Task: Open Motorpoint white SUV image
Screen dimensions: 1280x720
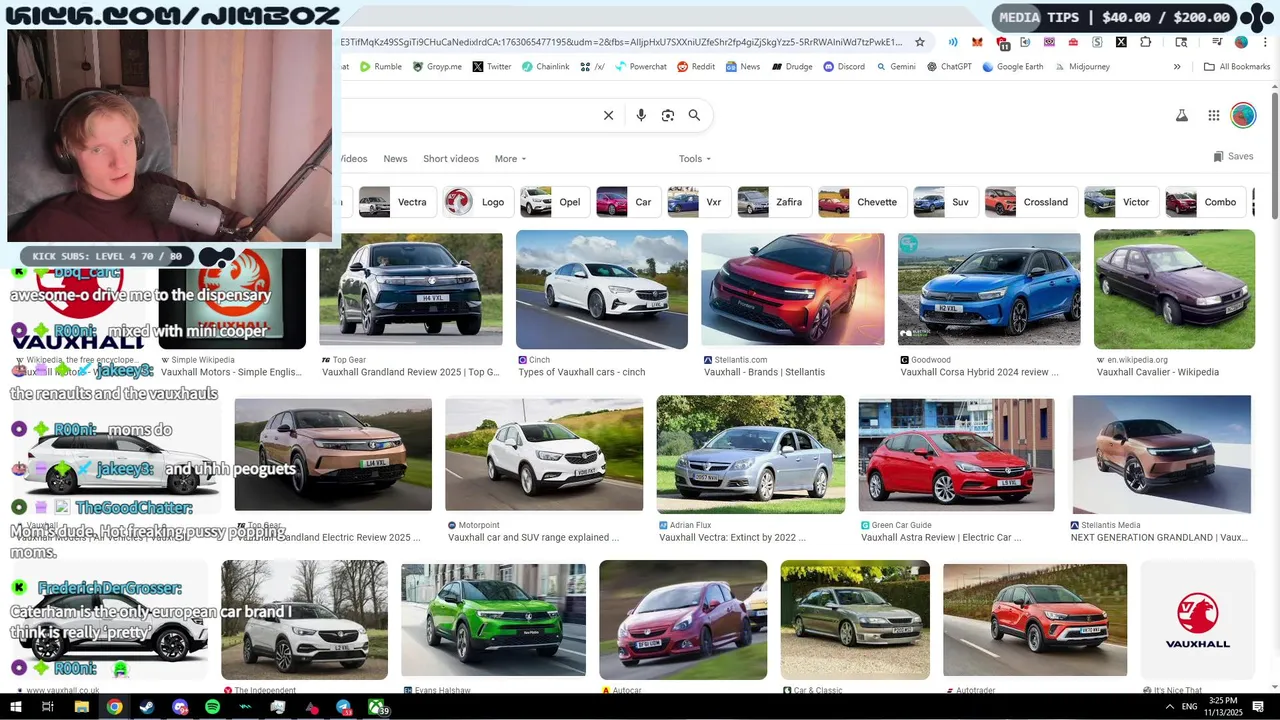Action: pyautogui.click(x=544, y=455)
